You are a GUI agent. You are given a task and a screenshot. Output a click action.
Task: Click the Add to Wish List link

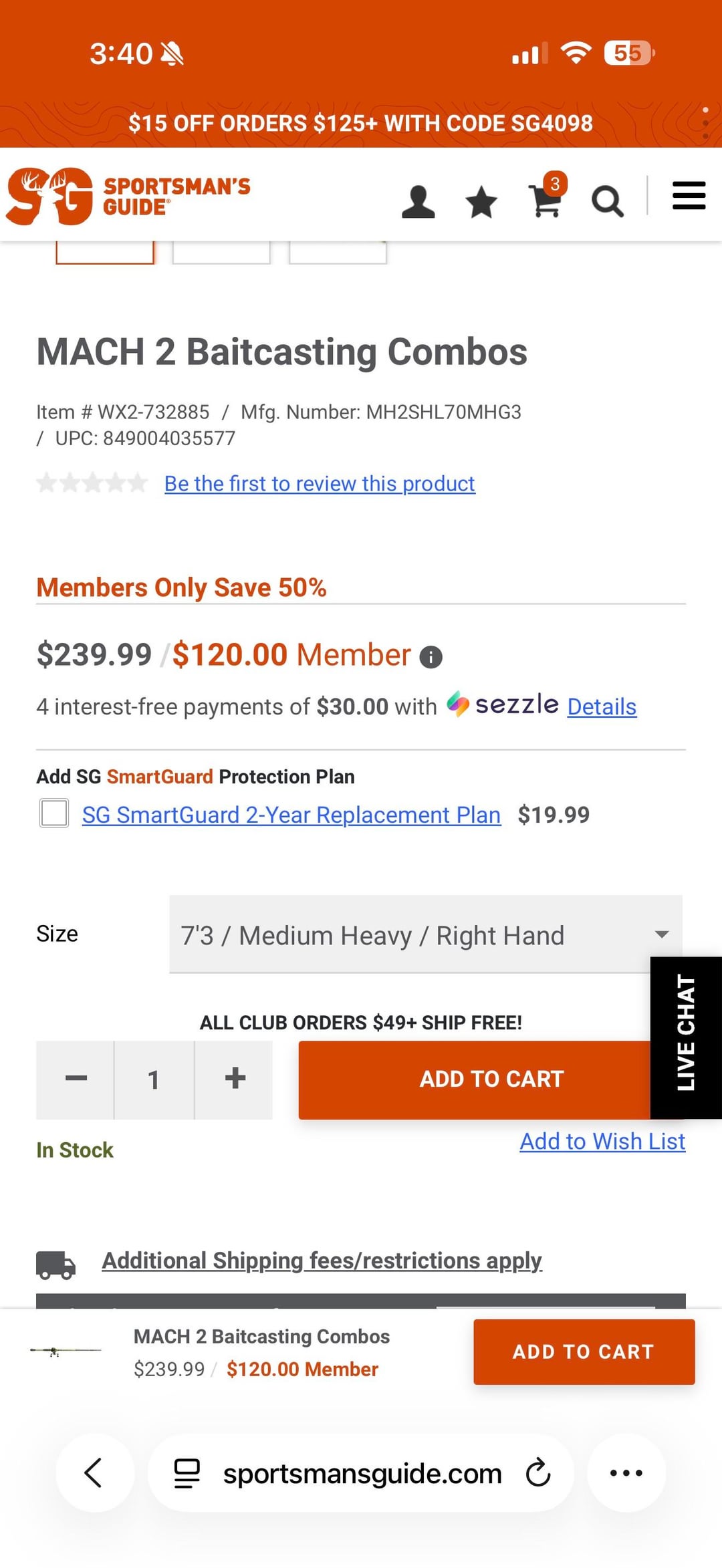tap(602, 1141)
